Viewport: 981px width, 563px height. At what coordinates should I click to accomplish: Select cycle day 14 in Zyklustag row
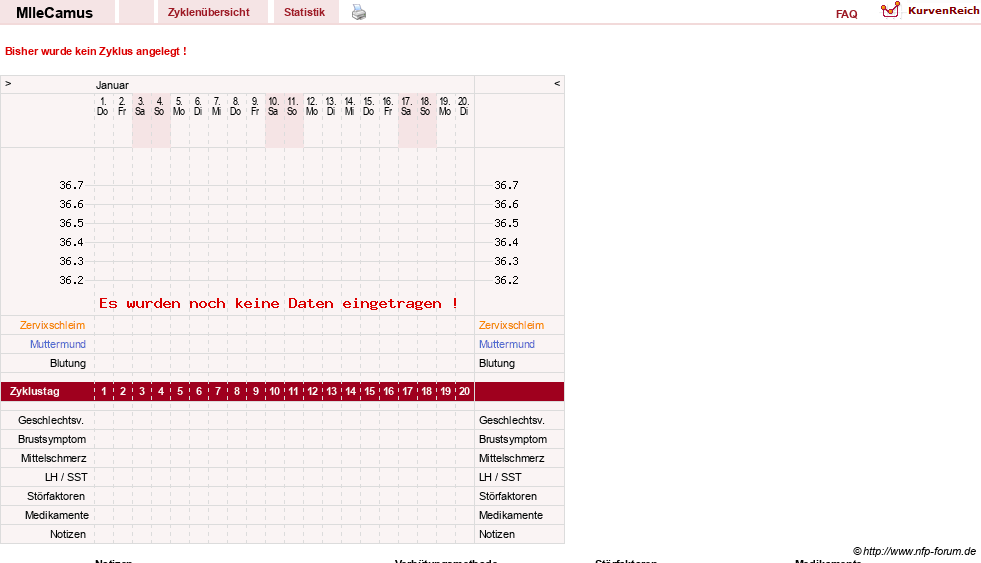click(350, 392)
